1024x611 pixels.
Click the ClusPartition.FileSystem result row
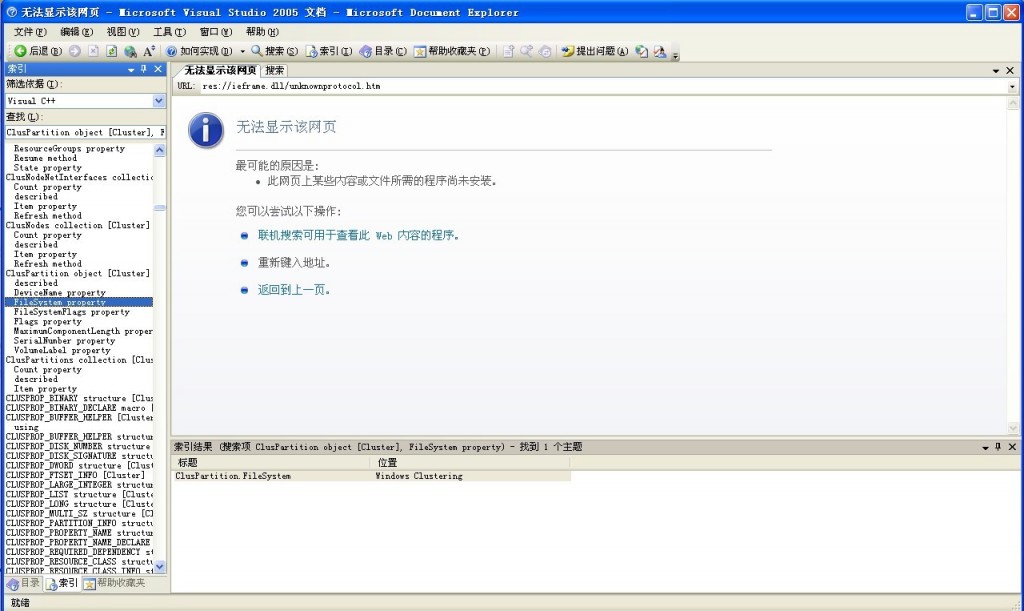coord(372,476)
